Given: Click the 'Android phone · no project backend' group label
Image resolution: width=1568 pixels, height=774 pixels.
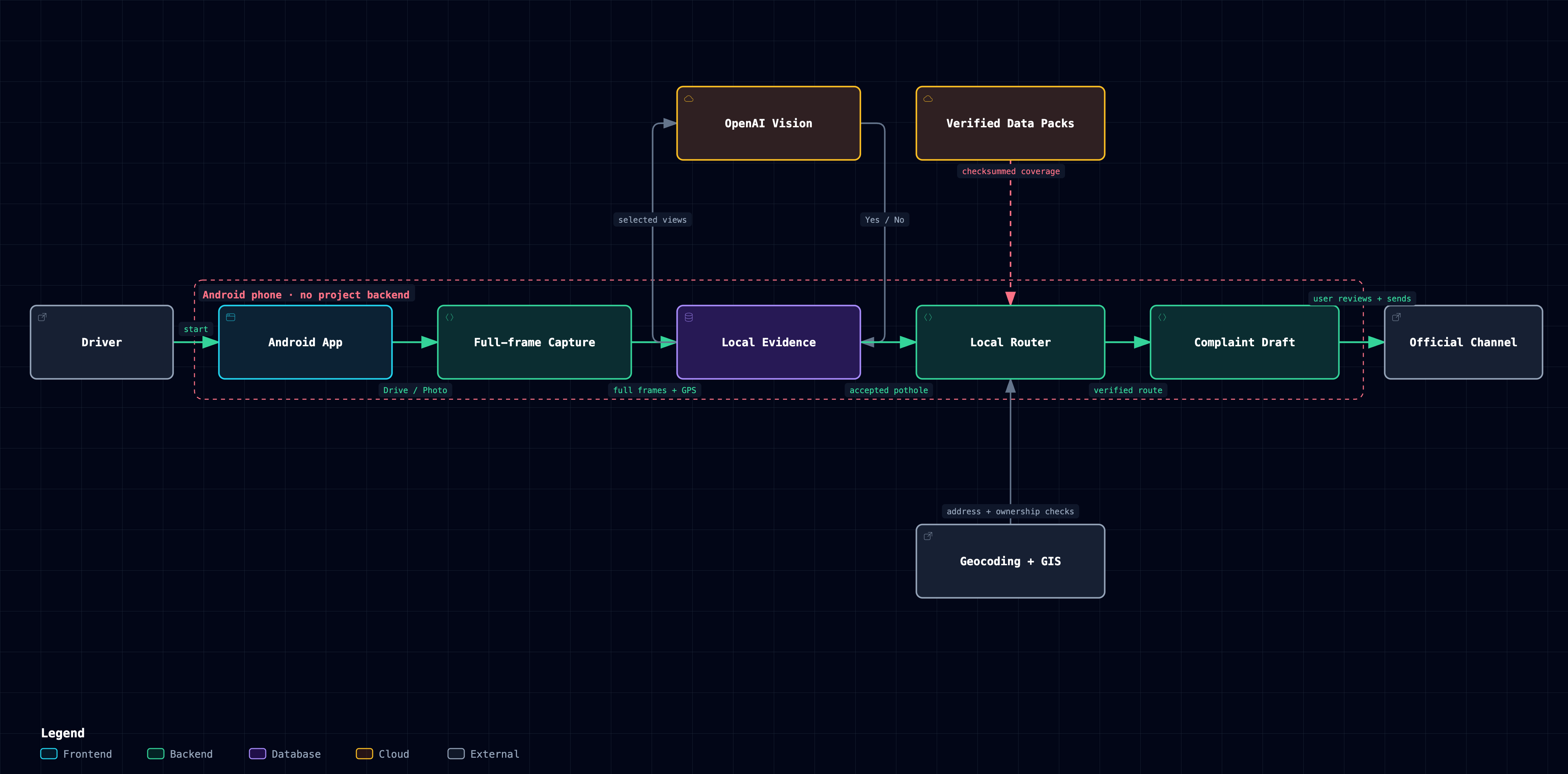Looking at the screenshot, I should click(306, 295).
